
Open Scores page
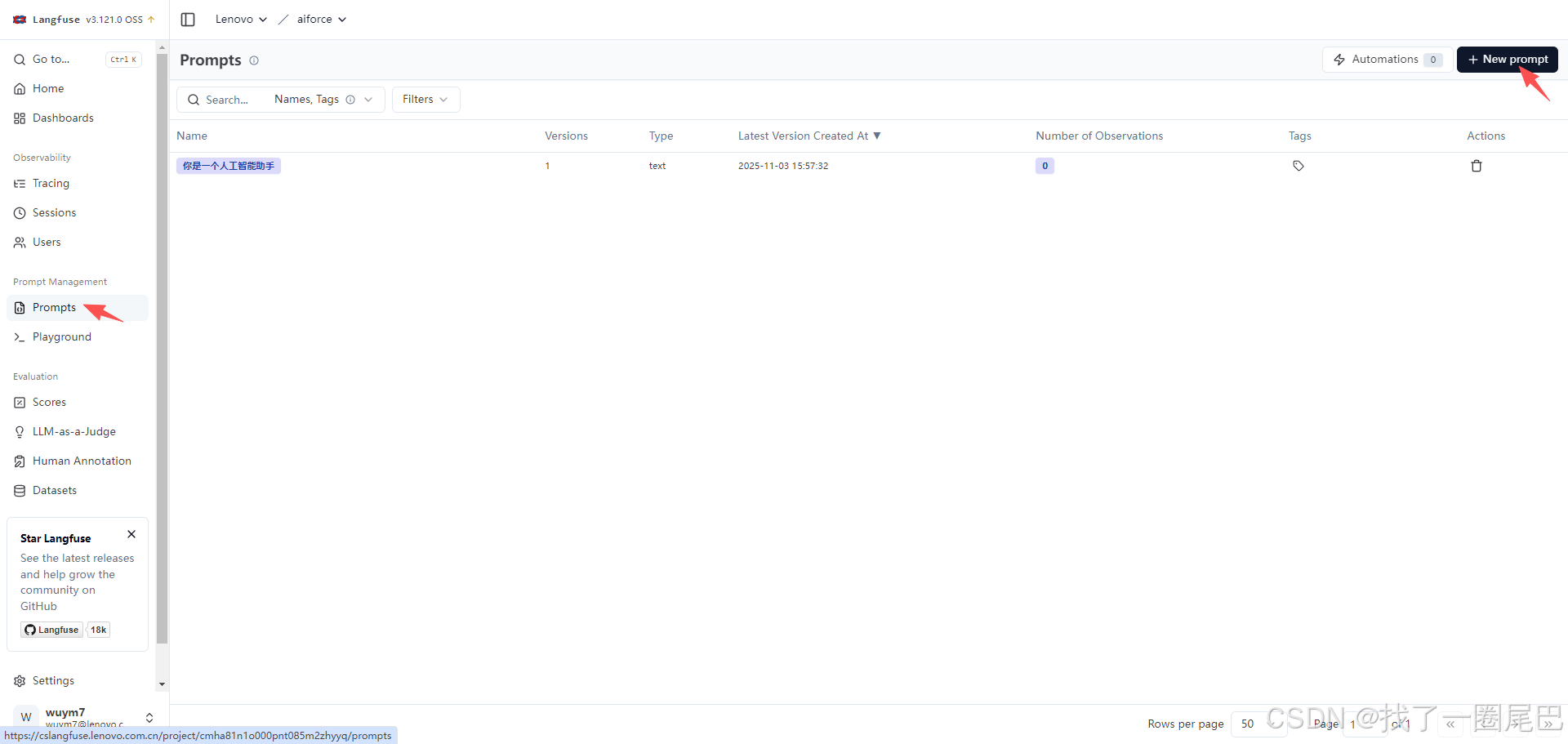78,403
